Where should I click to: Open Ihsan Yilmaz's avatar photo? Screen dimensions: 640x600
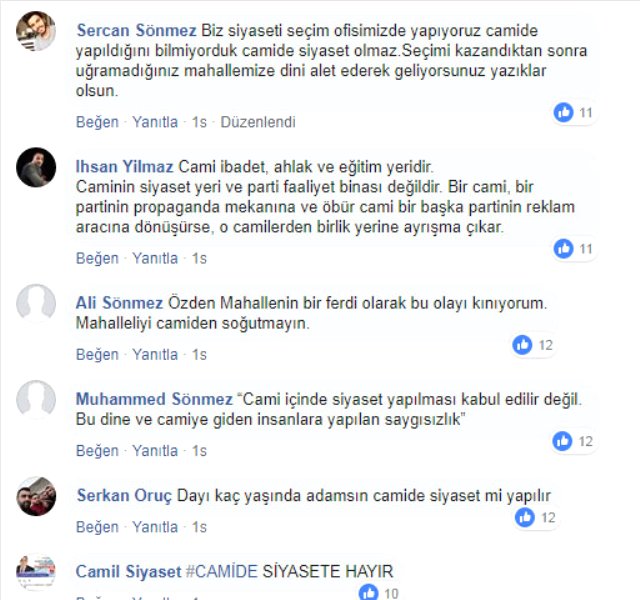tap(36, 167)
